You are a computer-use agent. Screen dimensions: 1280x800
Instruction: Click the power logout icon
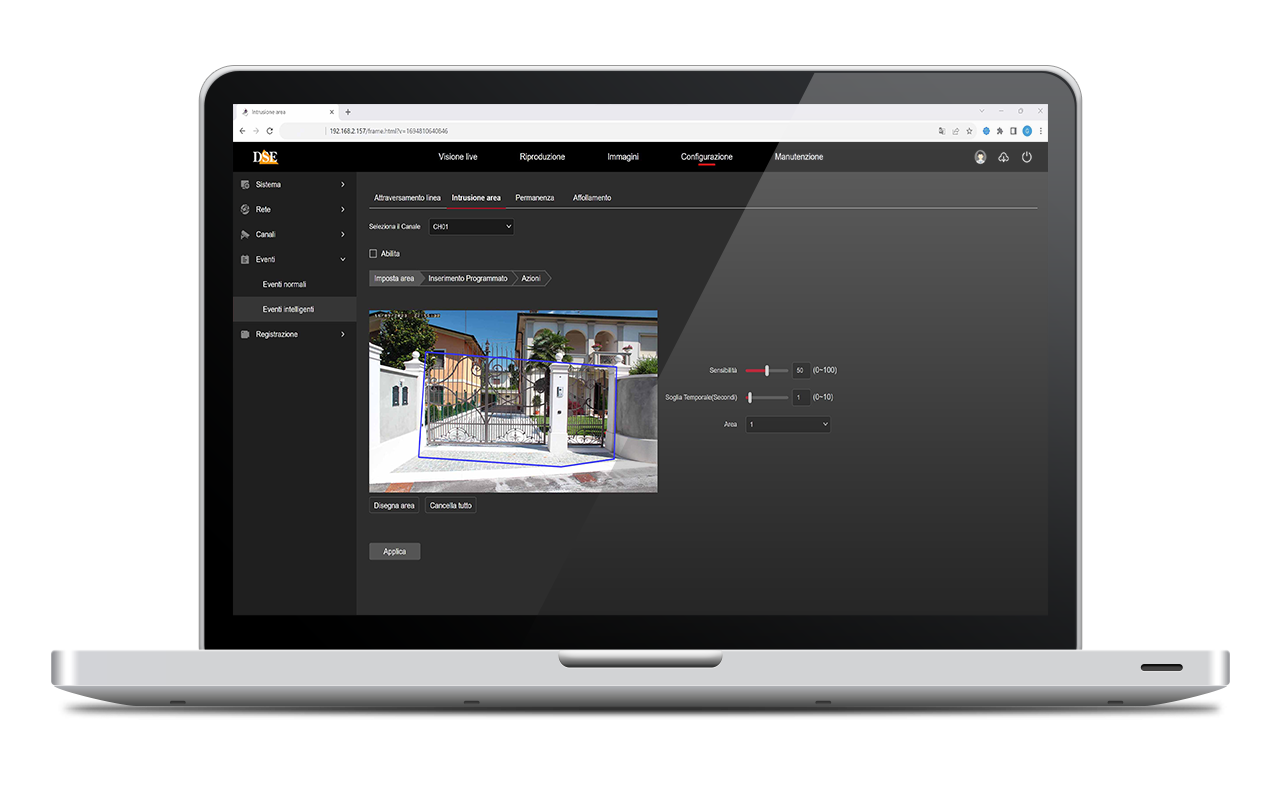pos(1026,156)
